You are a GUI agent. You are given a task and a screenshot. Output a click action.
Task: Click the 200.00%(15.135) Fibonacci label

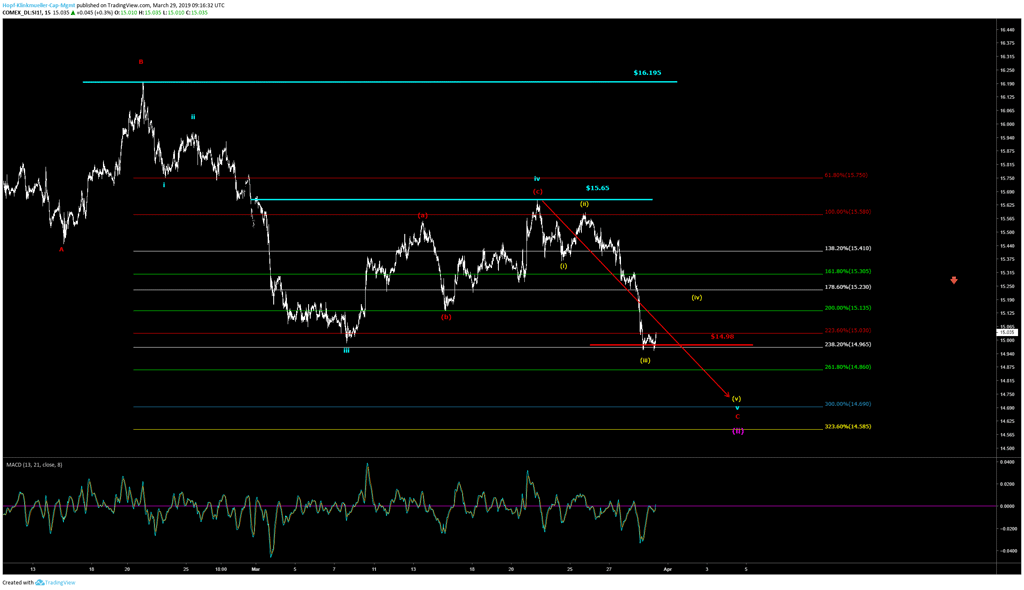tap(848, 308)
